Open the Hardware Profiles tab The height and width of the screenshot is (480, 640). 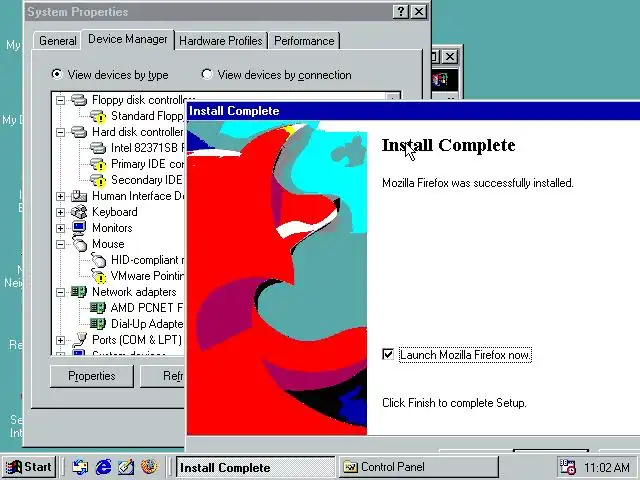(x=221, y=41)
